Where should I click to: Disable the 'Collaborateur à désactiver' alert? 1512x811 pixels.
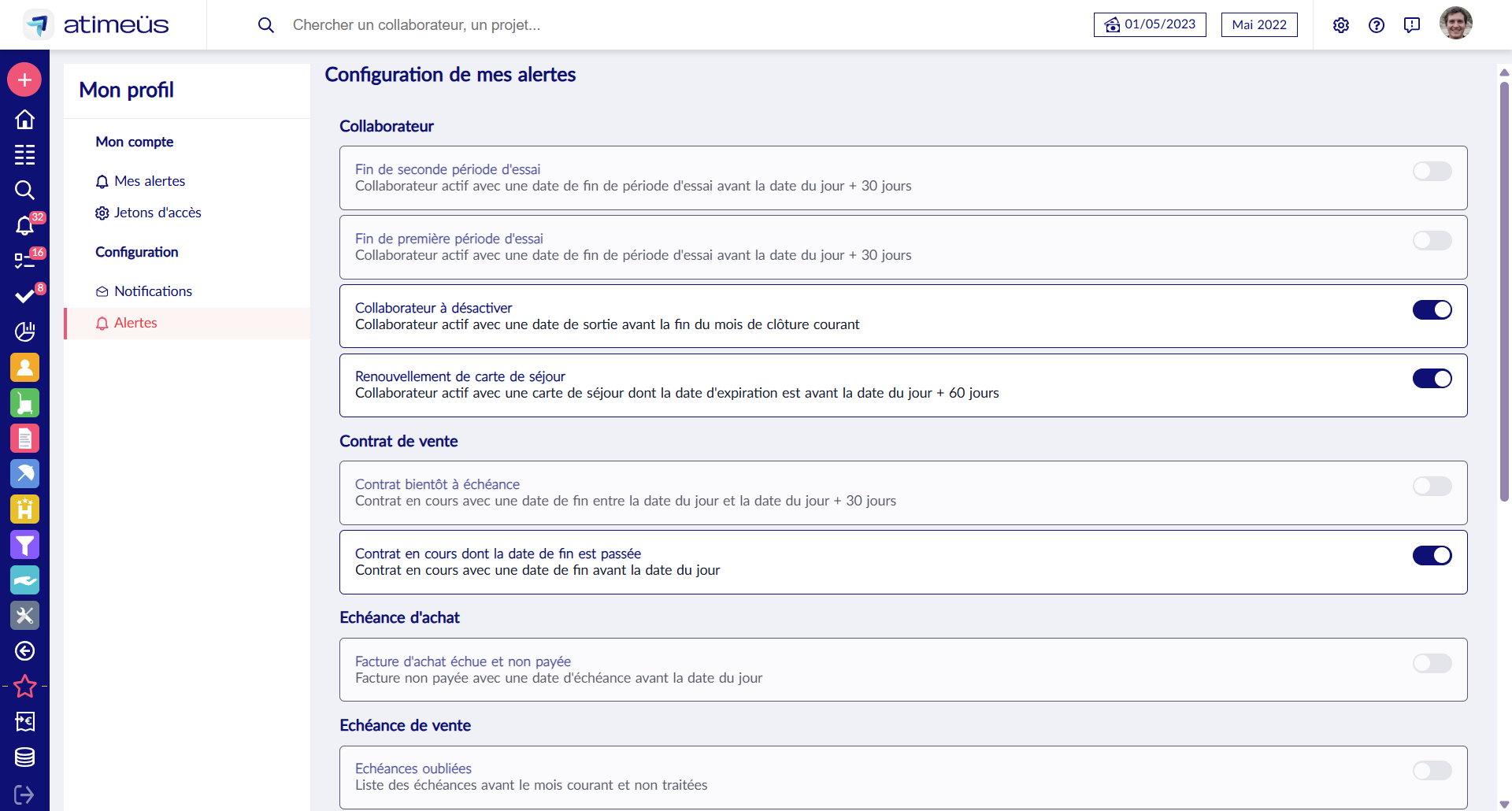pos(1432,309)
